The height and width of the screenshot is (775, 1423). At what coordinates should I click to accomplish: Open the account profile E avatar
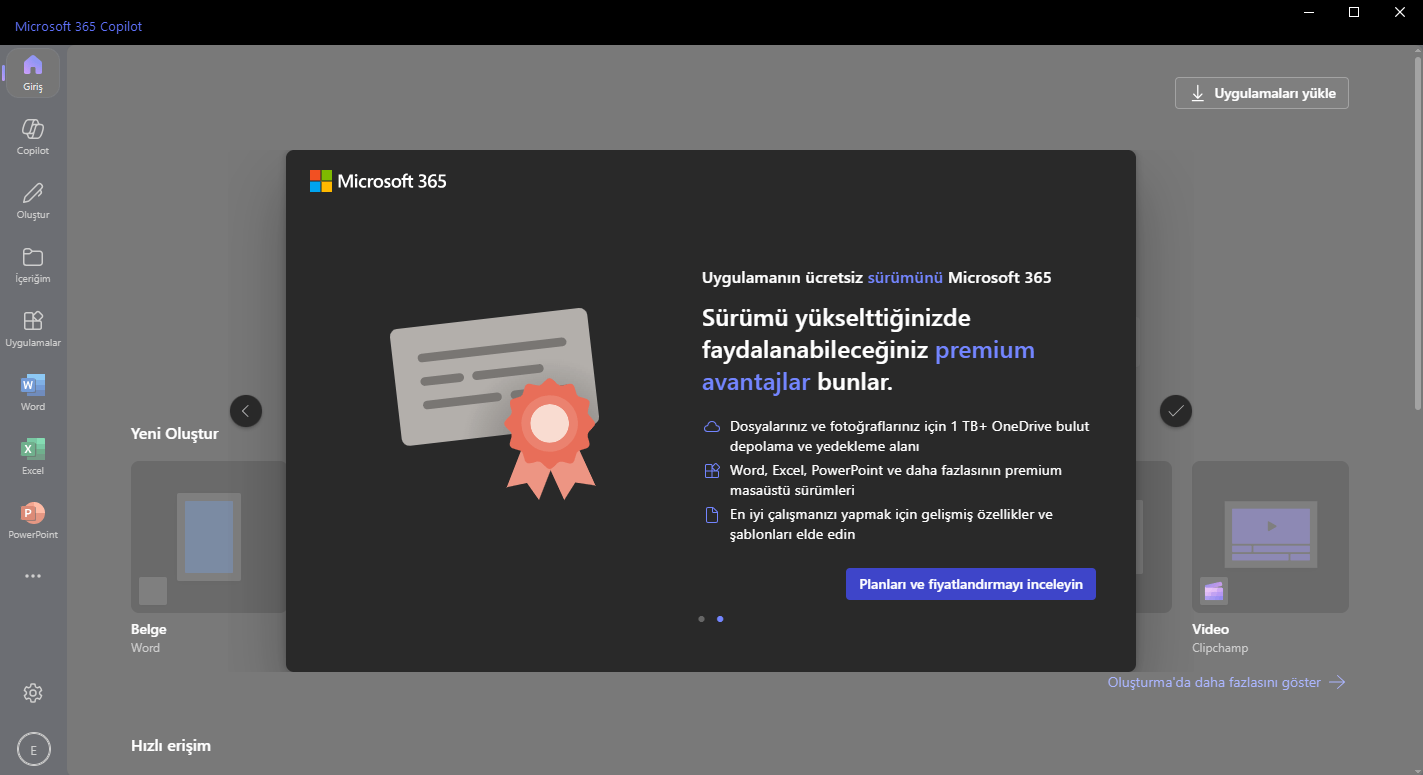tap(33, 749)
